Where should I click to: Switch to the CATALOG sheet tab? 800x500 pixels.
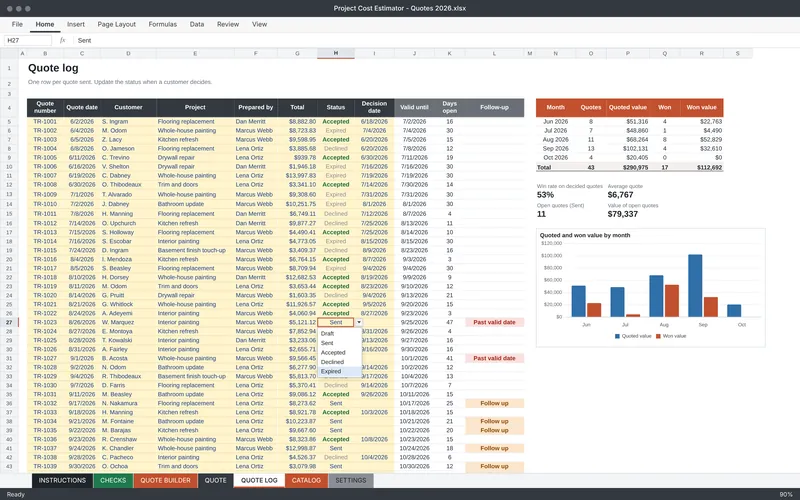[x=306, y=481]
